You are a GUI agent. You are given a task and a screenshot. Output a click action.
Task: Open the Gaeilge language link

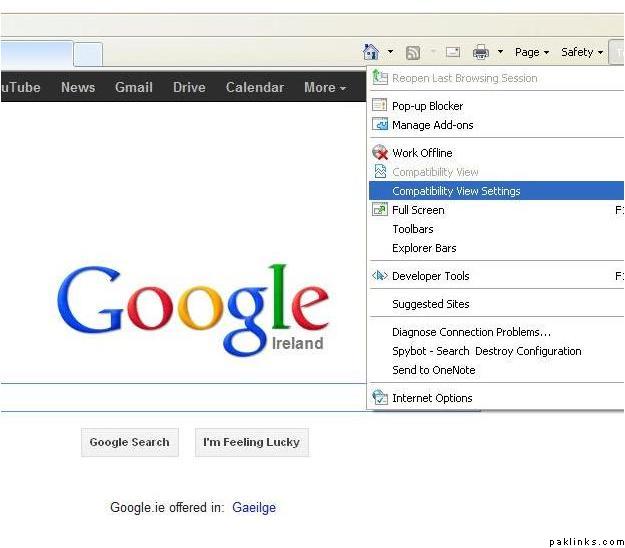(x=254, y=508)
